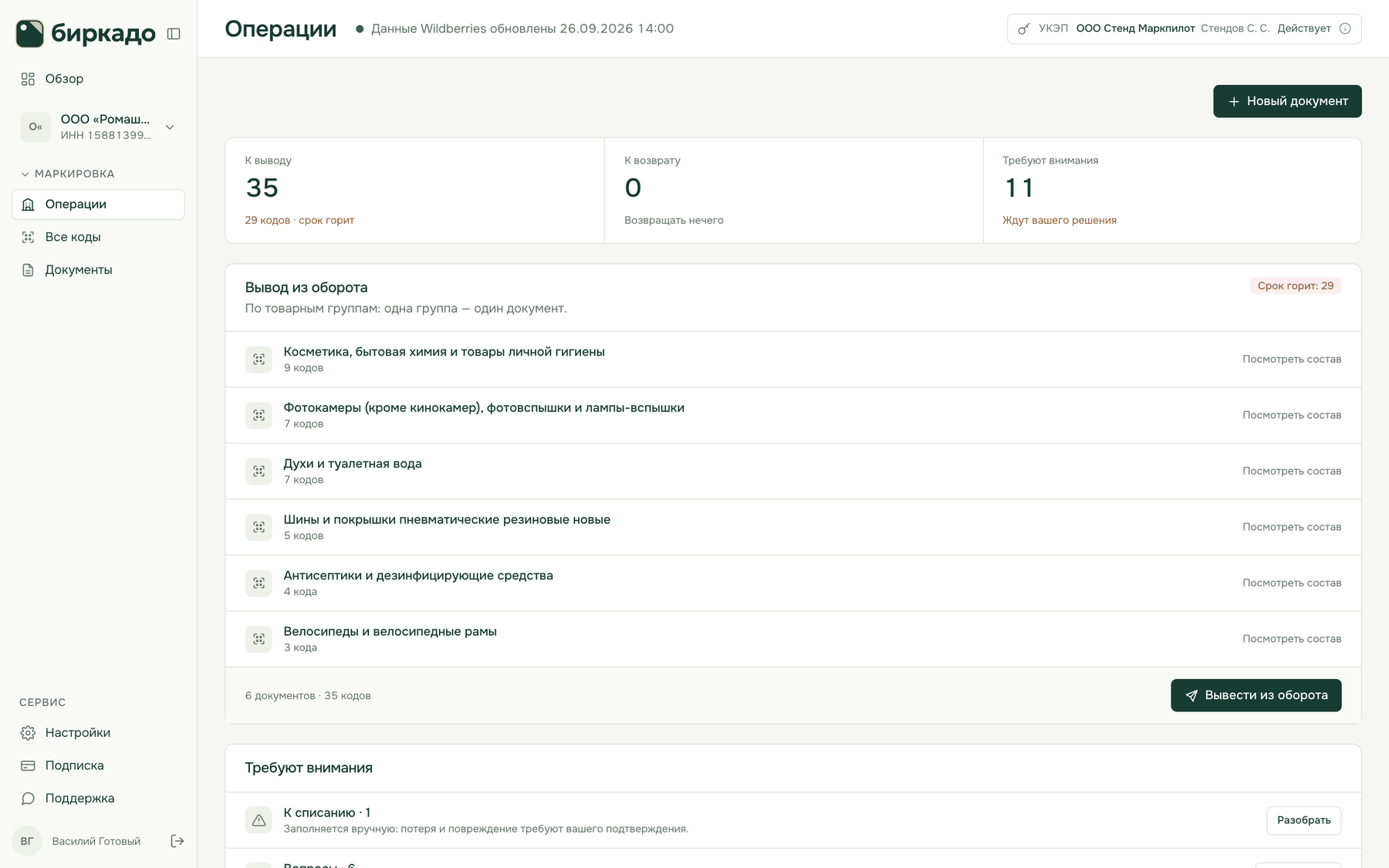Screen dimensions: 1389x868
Task: Click the ВГ user avatar
Action: 27,841
